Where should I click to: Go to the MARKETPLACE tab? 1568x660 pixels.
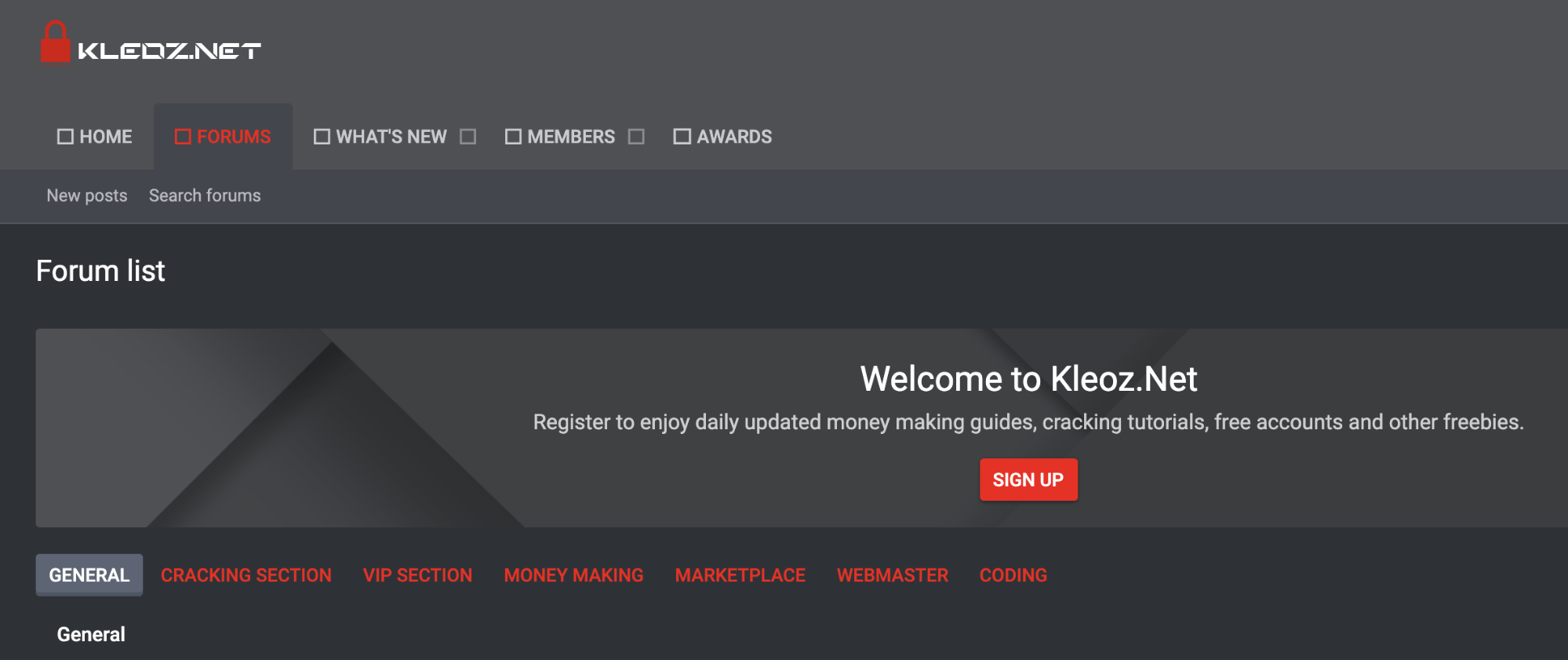coord(740,575)
